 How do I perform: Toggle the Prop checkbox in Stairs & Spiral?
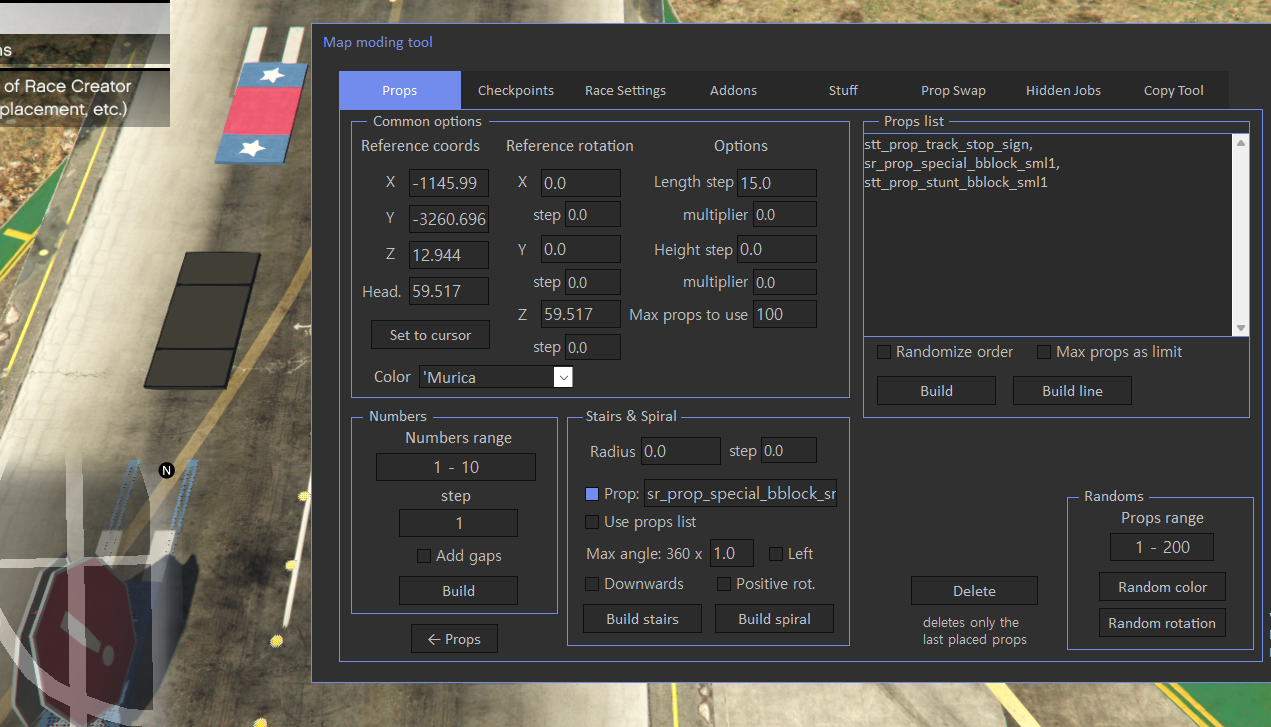click(x=592, y=494)
